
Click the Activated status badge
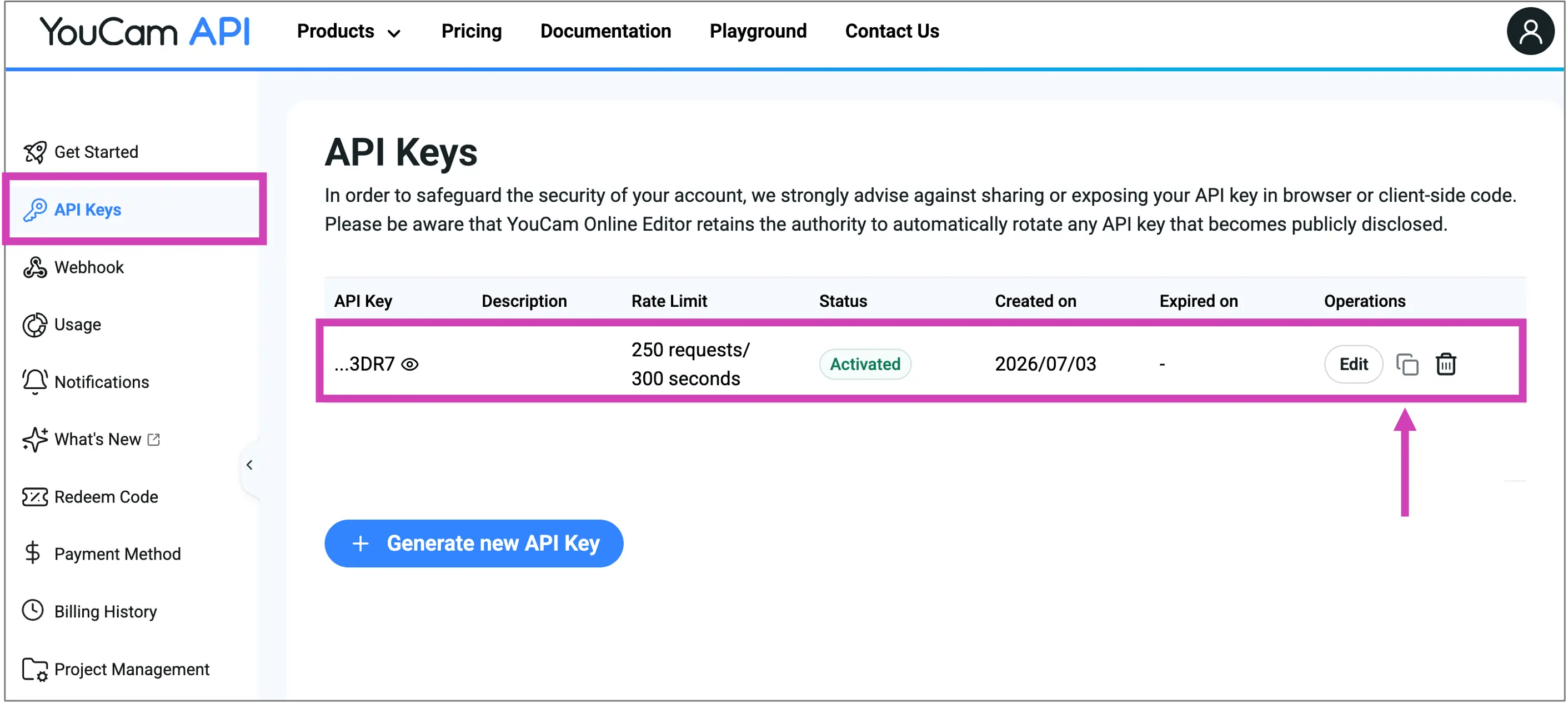coord(864,365)
